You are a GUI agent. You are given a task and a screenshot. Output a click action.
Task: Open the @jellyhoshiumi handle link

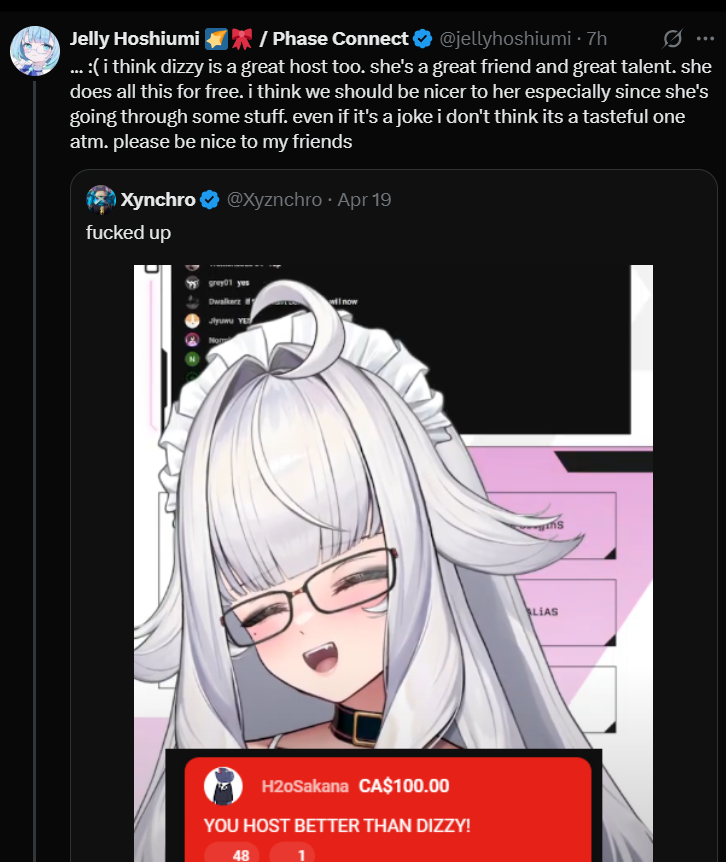pos(505,38)
